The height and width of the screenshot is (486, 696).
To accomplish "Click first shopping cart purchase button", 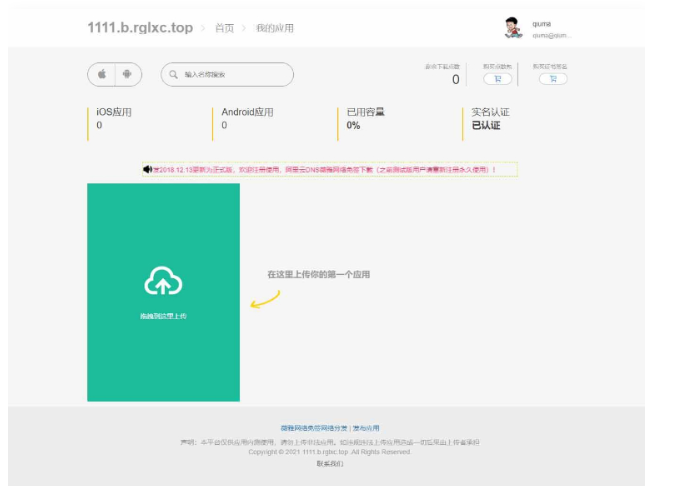I will (498, 79).
